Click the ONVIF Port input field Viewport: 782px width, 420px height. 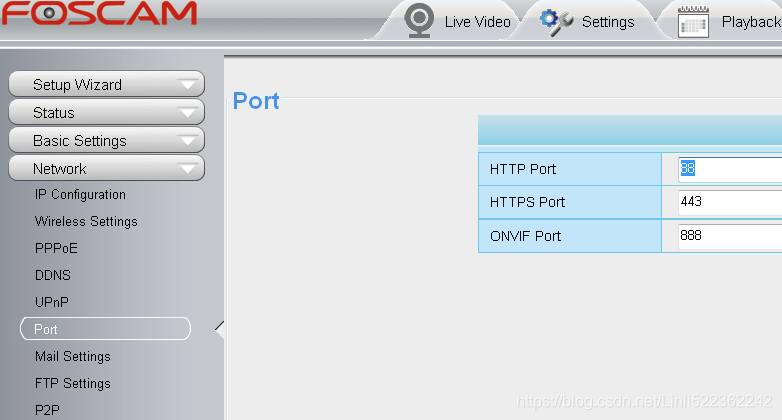click(x=730, y=236)
